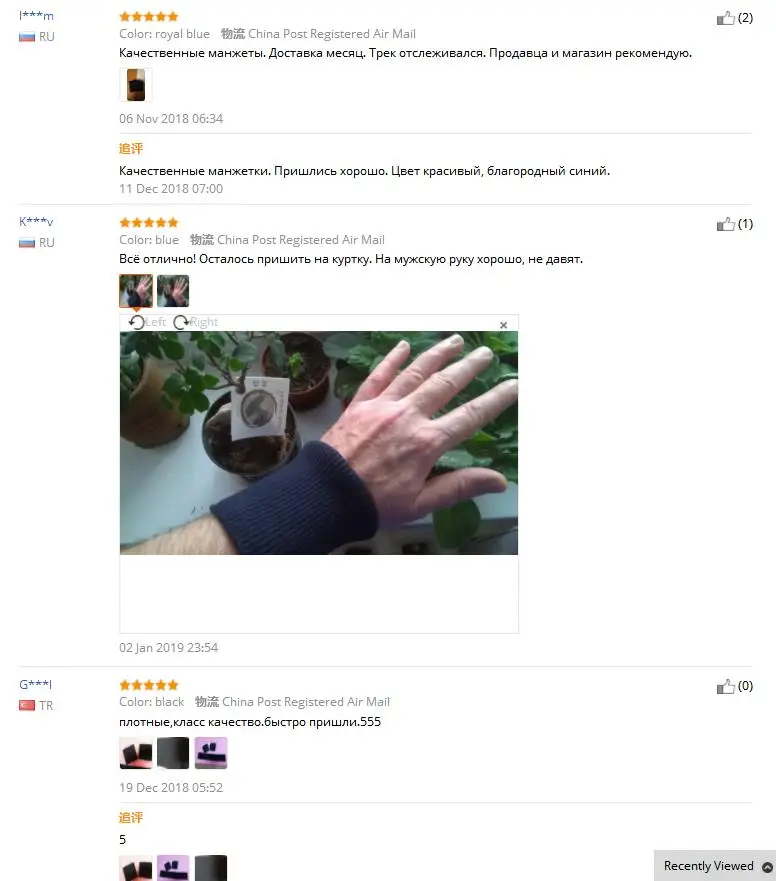Click the enlarged hand with blue cuff photo
776x881 pixels.
[x=319, y=443]
